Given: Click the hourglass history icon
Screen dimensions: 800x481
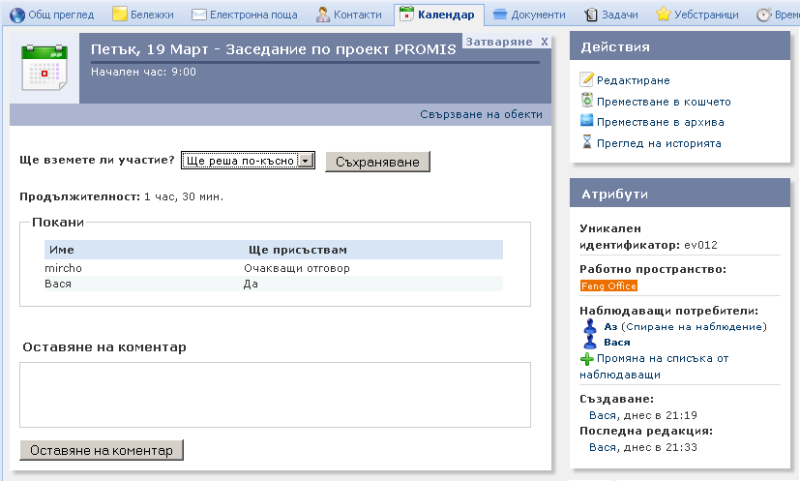Looking at the screenshot, I should pos(587,143).
